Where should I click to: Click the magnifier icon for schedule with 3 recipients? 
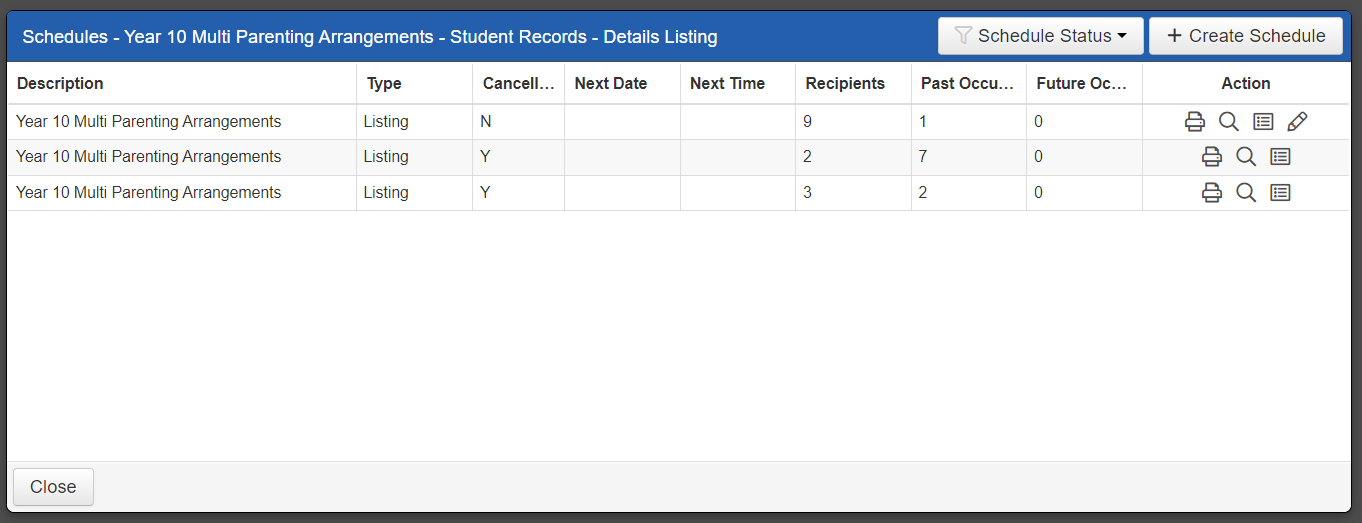[x=1246, y=193]
